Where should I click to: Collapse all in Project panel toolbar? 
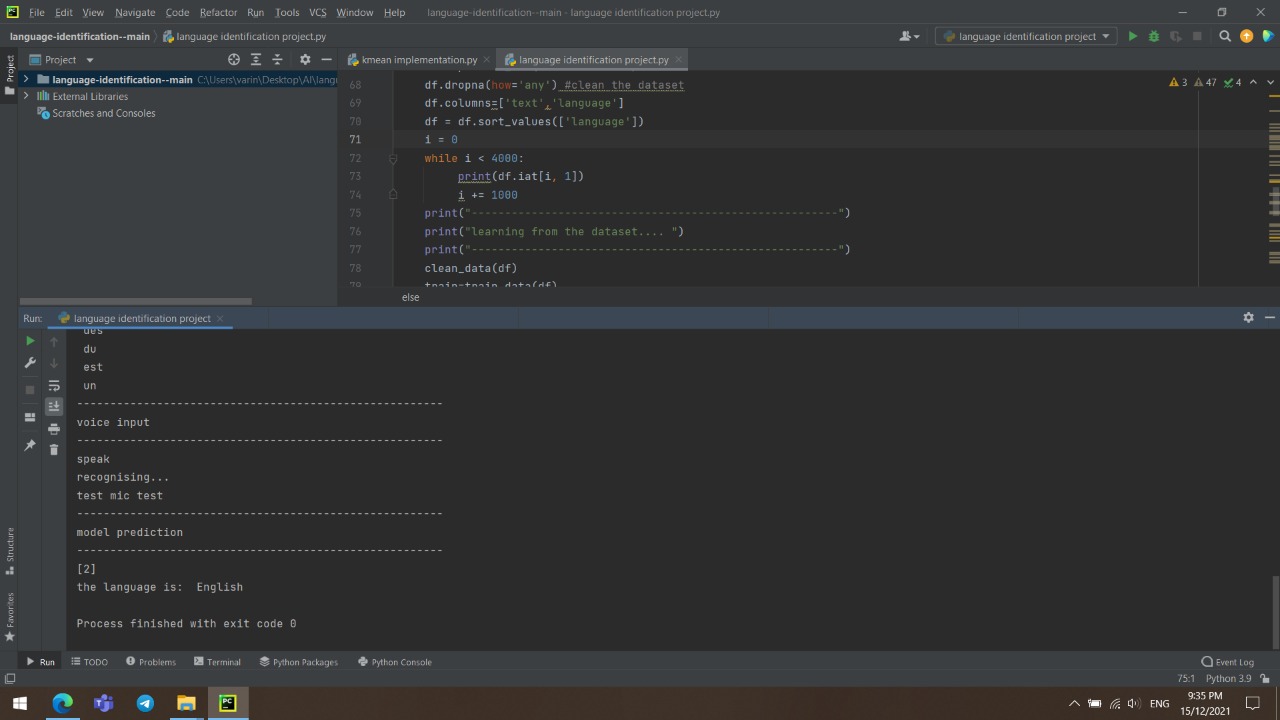tap(279, 60)
